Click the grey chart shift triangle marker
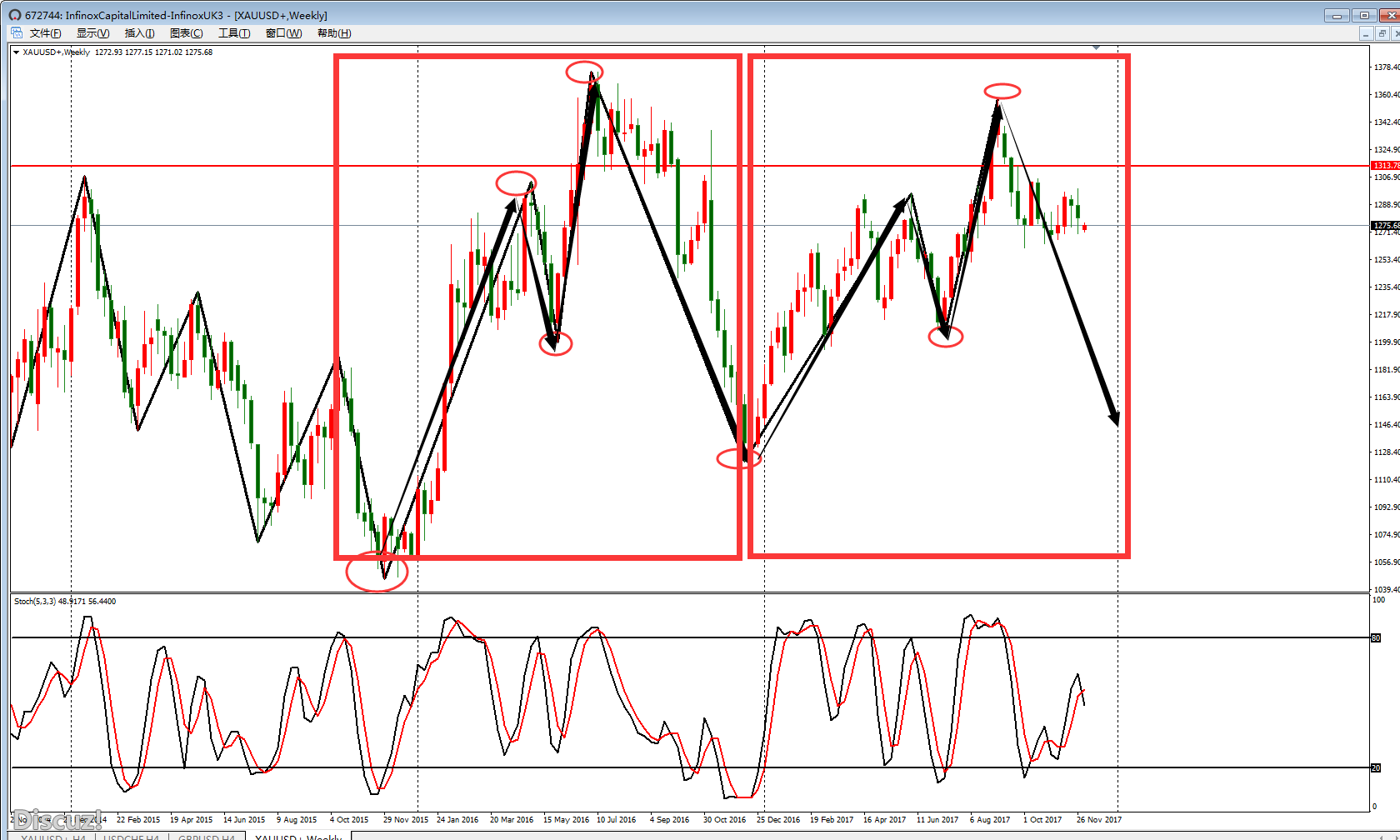 [x=1096, y=47]
